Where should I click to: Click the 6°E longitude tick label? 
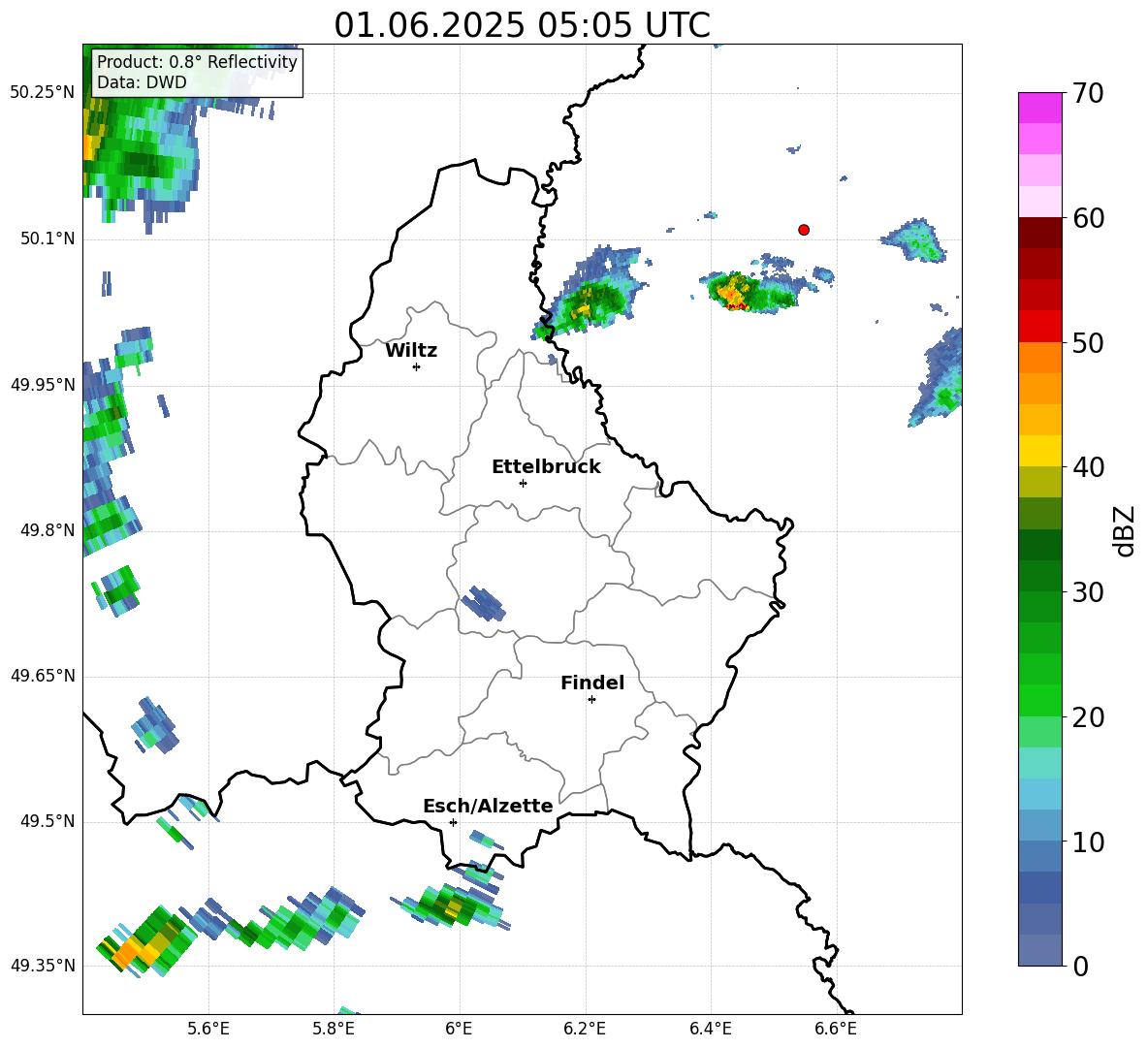click(459, 1029)
